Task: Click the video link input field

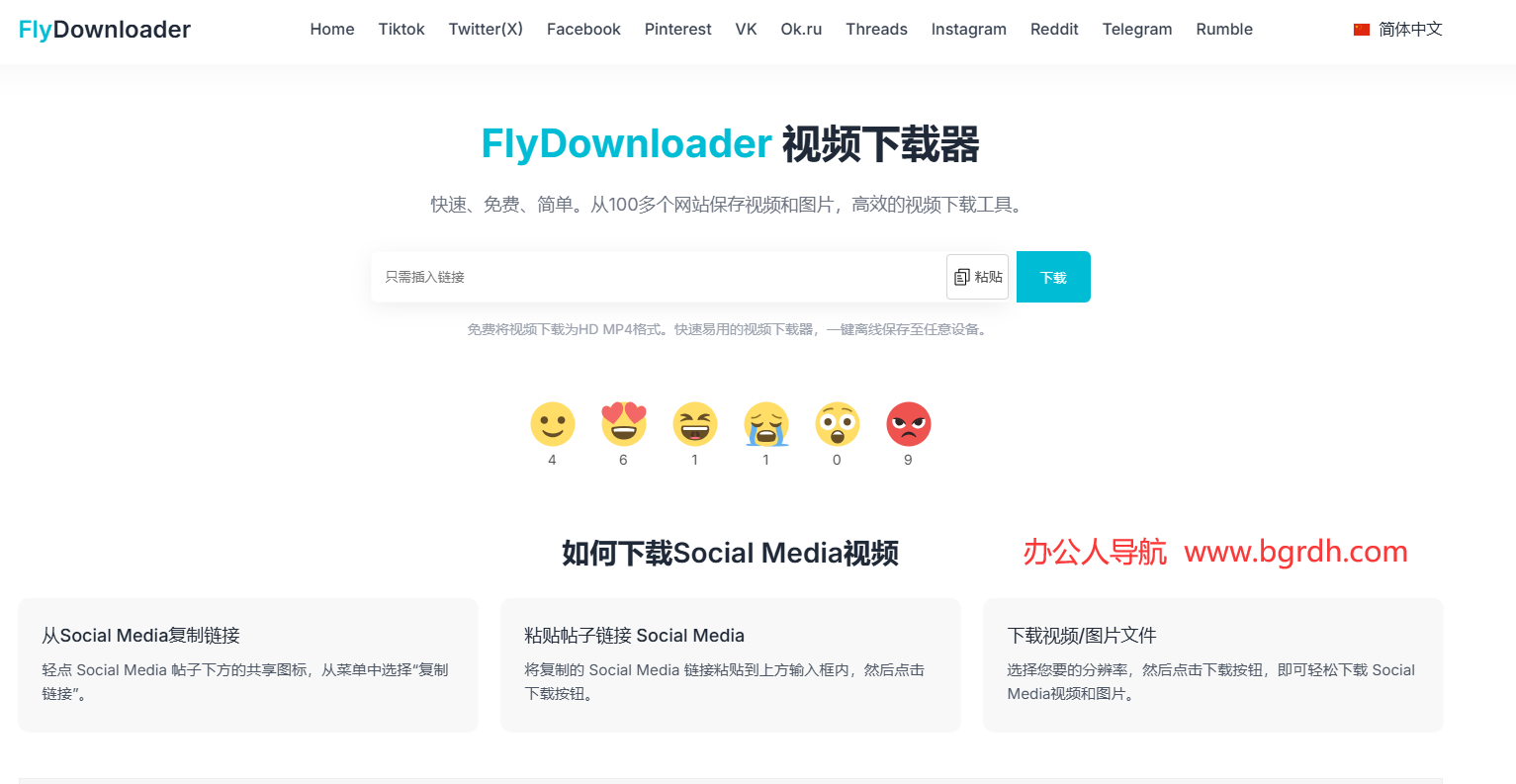Action: pyautogui.click(x=653, y=277)
